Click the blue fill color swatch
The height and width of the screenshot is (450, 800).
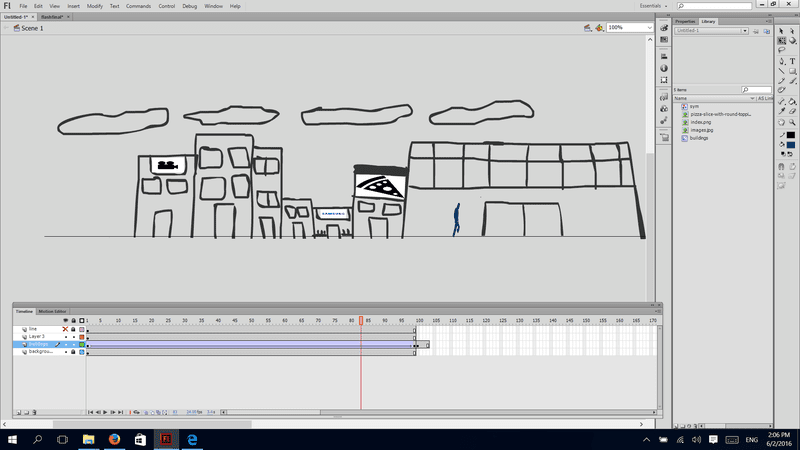pos(791,144)
